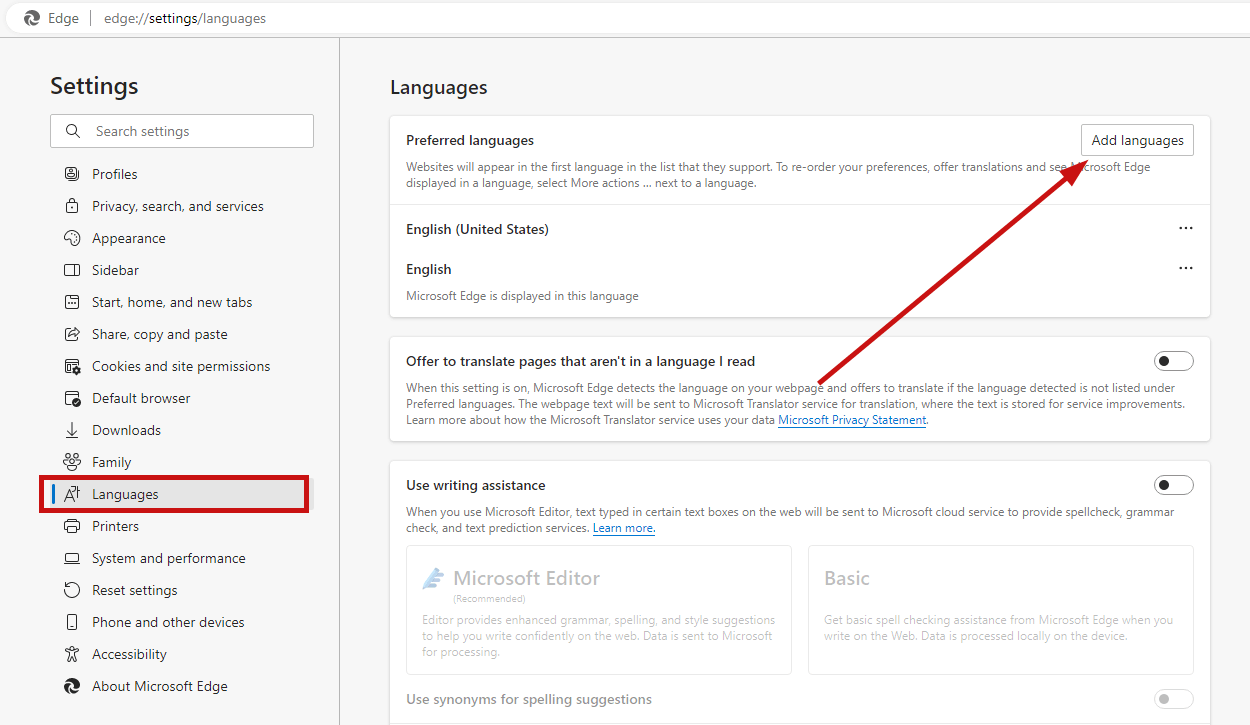Open the Microsoft Privacy Statement link
The width and height of the screenshot is (1250, 725).
(x=852, y=420)
